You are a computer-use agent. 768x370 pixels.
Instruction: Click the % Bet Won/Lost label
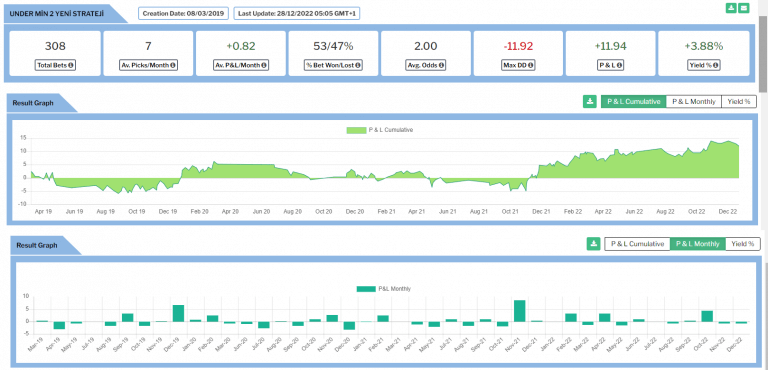(333, 65)
